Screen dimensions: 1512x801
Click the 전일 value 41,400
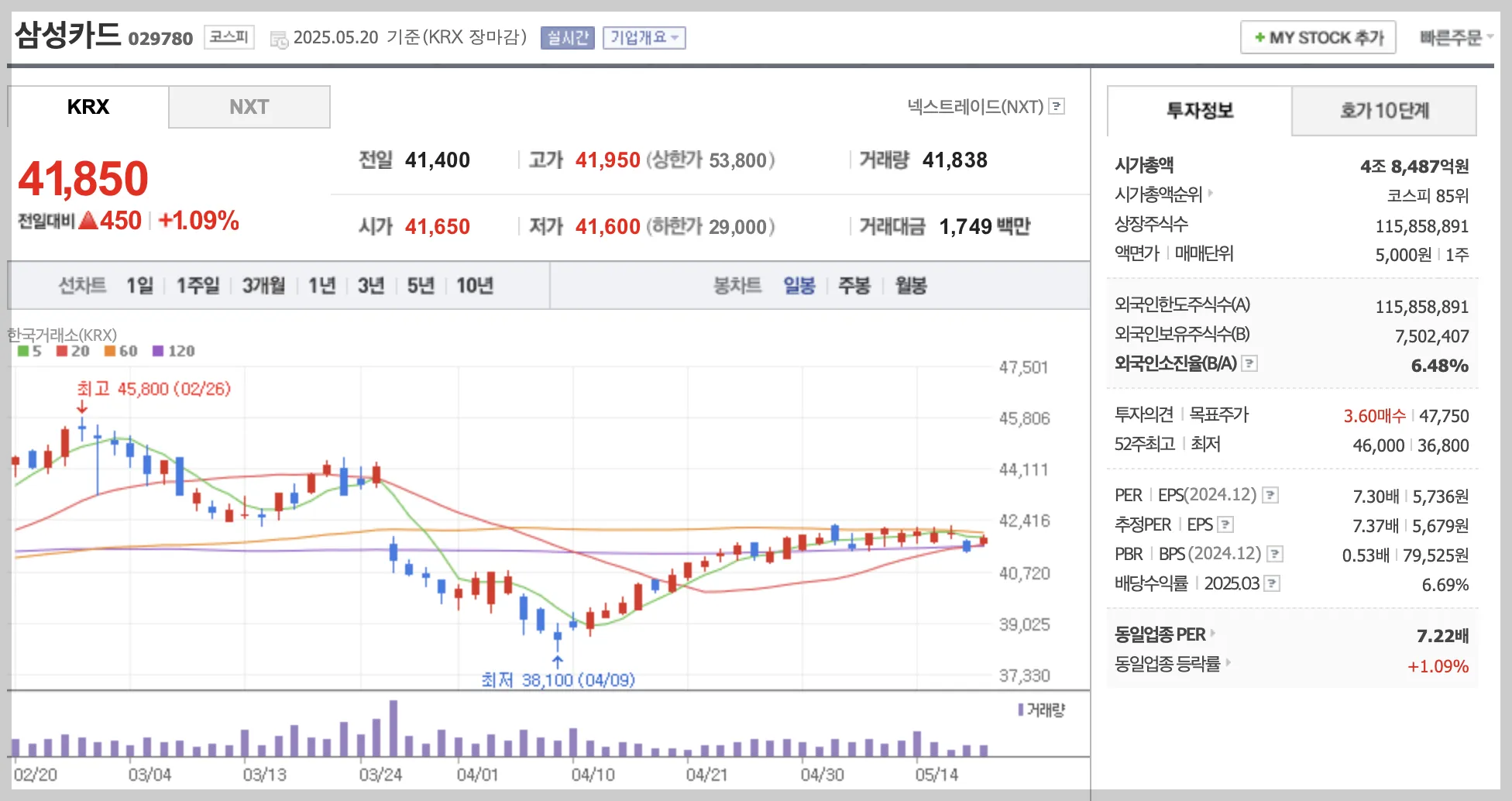pos(438,160)
